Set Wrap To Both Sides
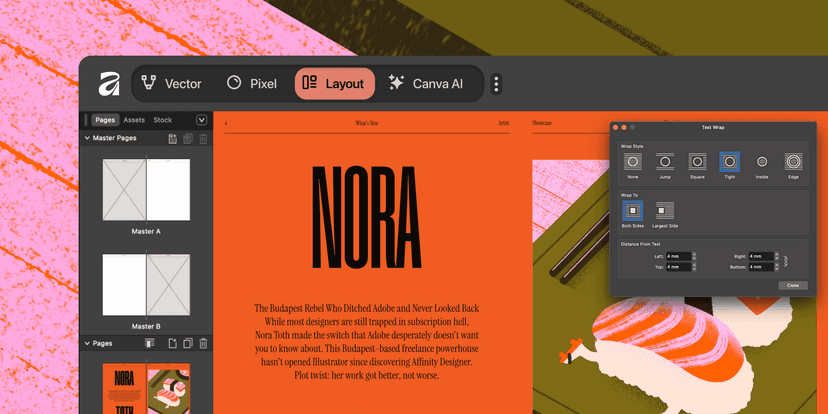The width and height of the screenshot is (828, 414). (632, 210)
